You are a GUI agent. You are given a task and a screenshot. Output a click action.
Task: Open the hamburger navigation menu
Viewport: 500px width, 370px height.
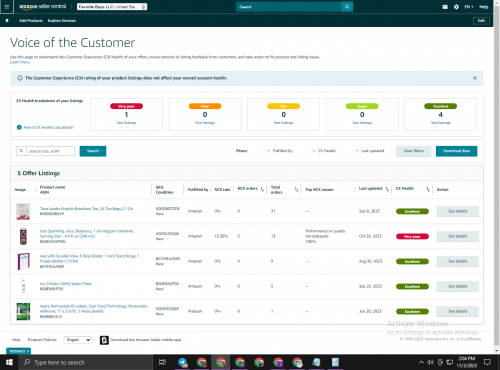pos(7,7)
